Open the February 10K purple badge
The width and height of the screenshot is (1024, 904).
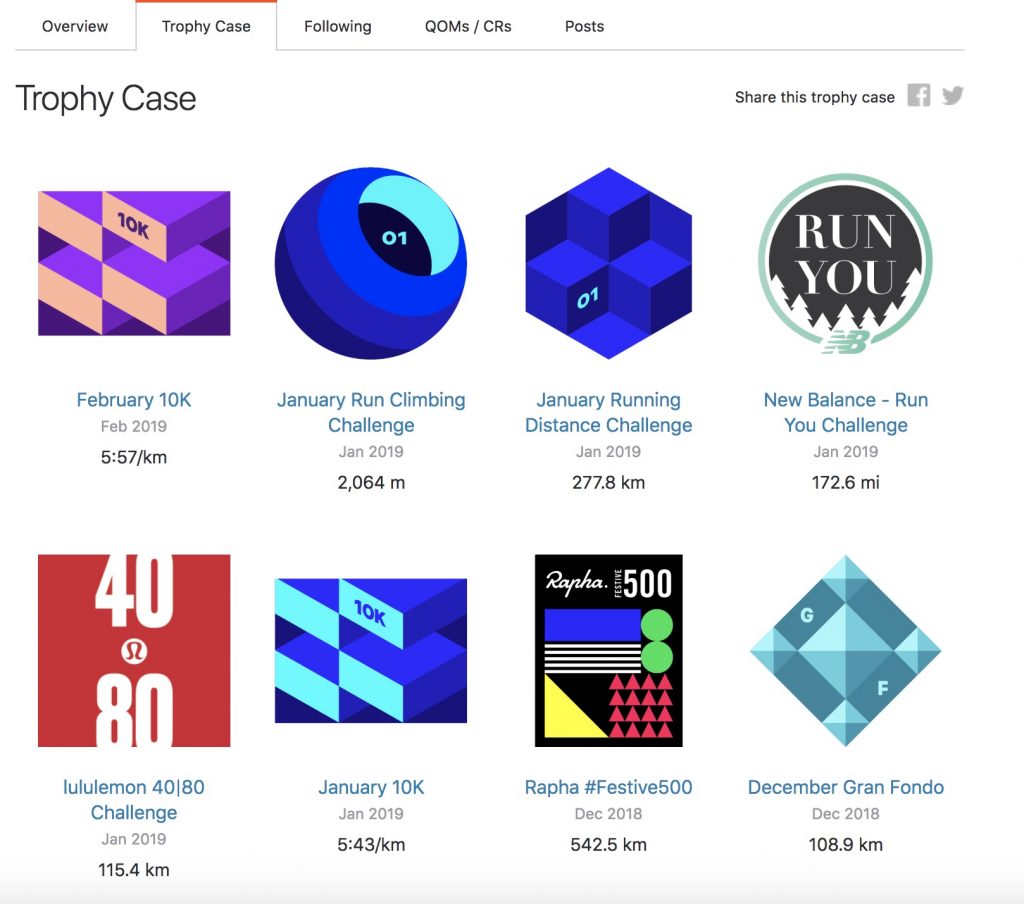pyautogui.click(x=134, y=263)
